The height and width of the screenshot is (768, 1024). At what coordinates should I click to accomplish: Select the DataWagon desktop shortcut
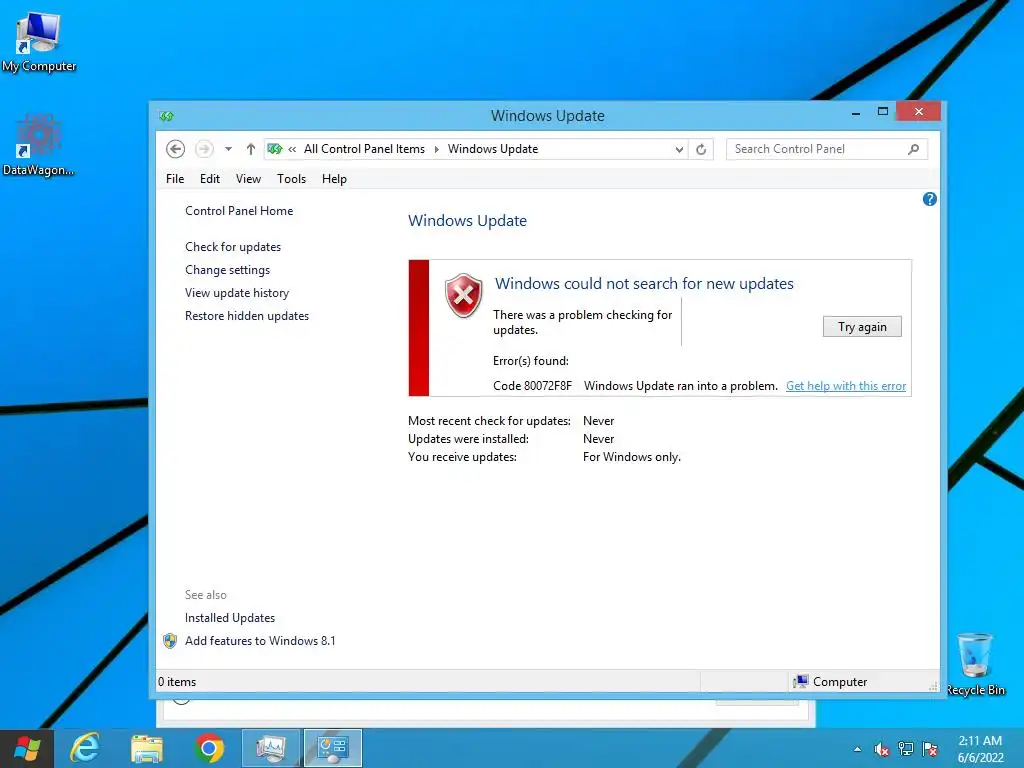coord(39,145)
